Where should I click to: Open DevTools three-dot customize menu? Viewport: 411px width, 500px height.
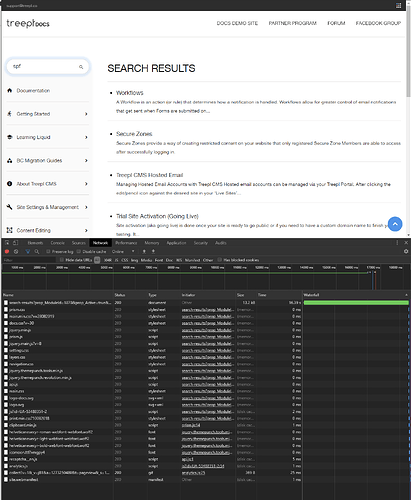click(397, 243)
